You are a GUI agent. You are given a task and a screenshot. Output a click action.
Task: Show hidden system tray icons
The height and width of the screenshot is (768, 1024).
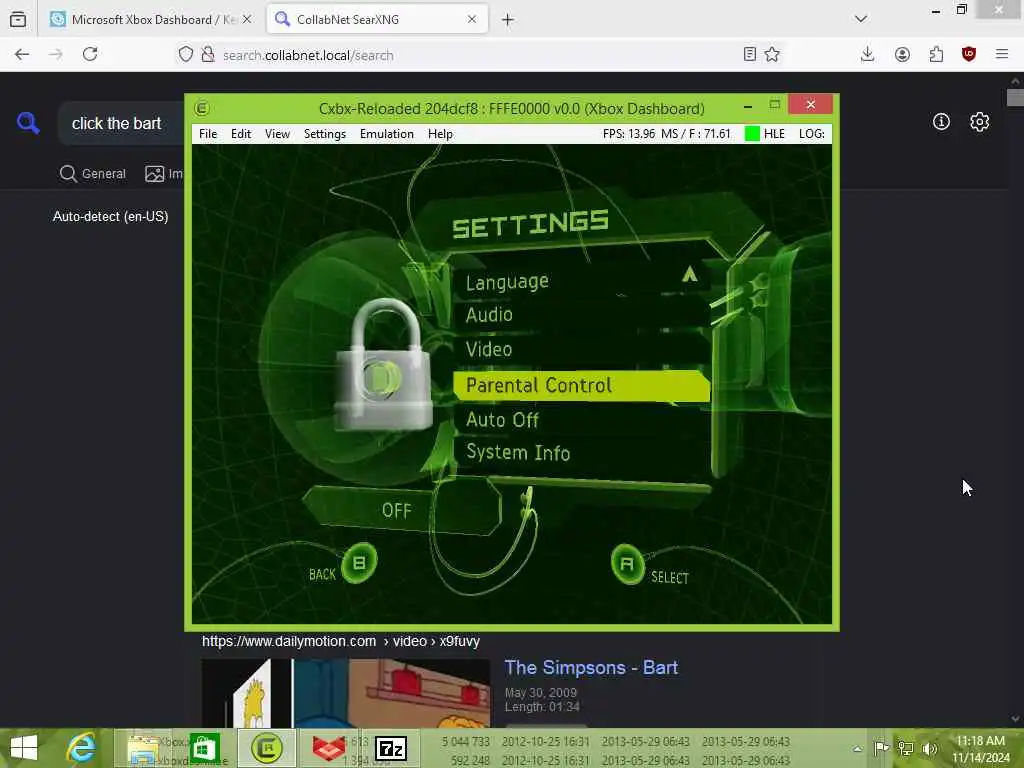(857, 748)
